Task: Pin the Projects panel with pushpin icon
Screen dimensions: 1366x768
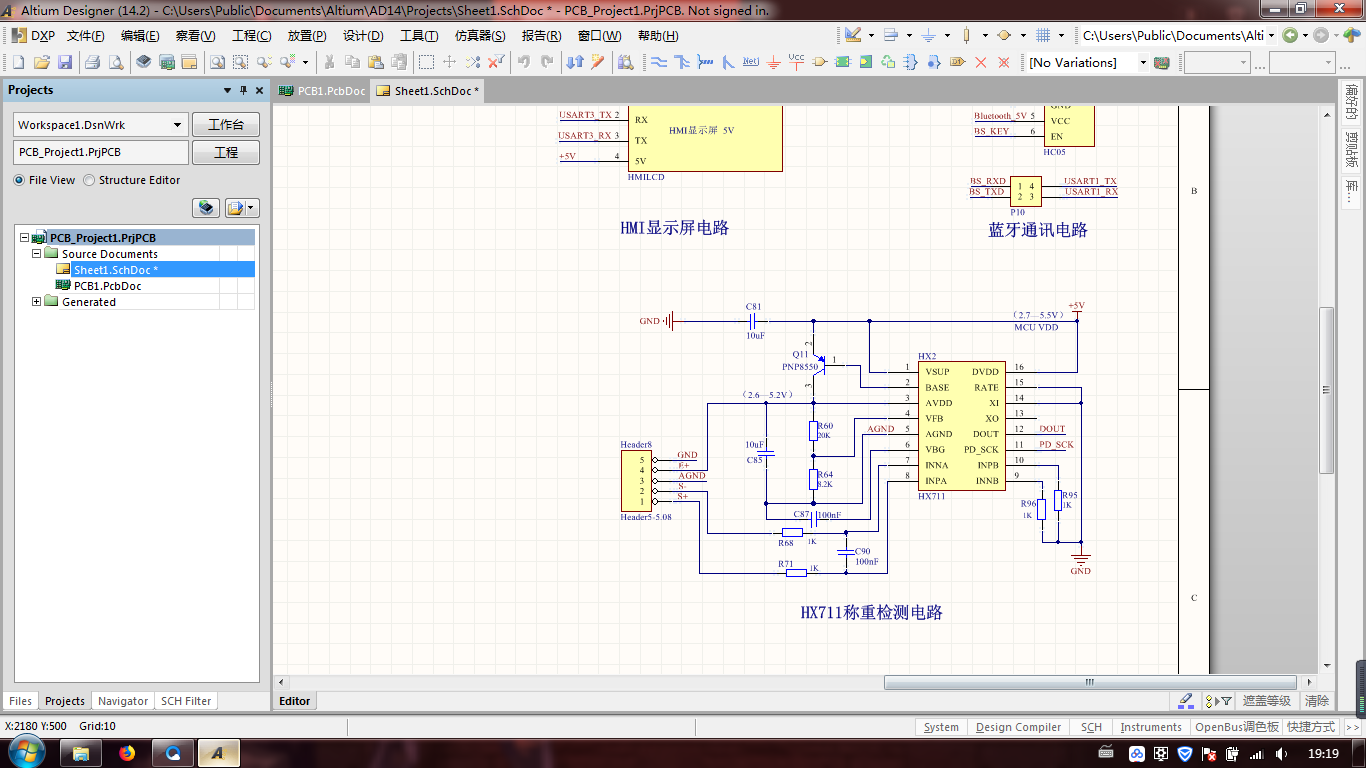Action: pos(243,90)
